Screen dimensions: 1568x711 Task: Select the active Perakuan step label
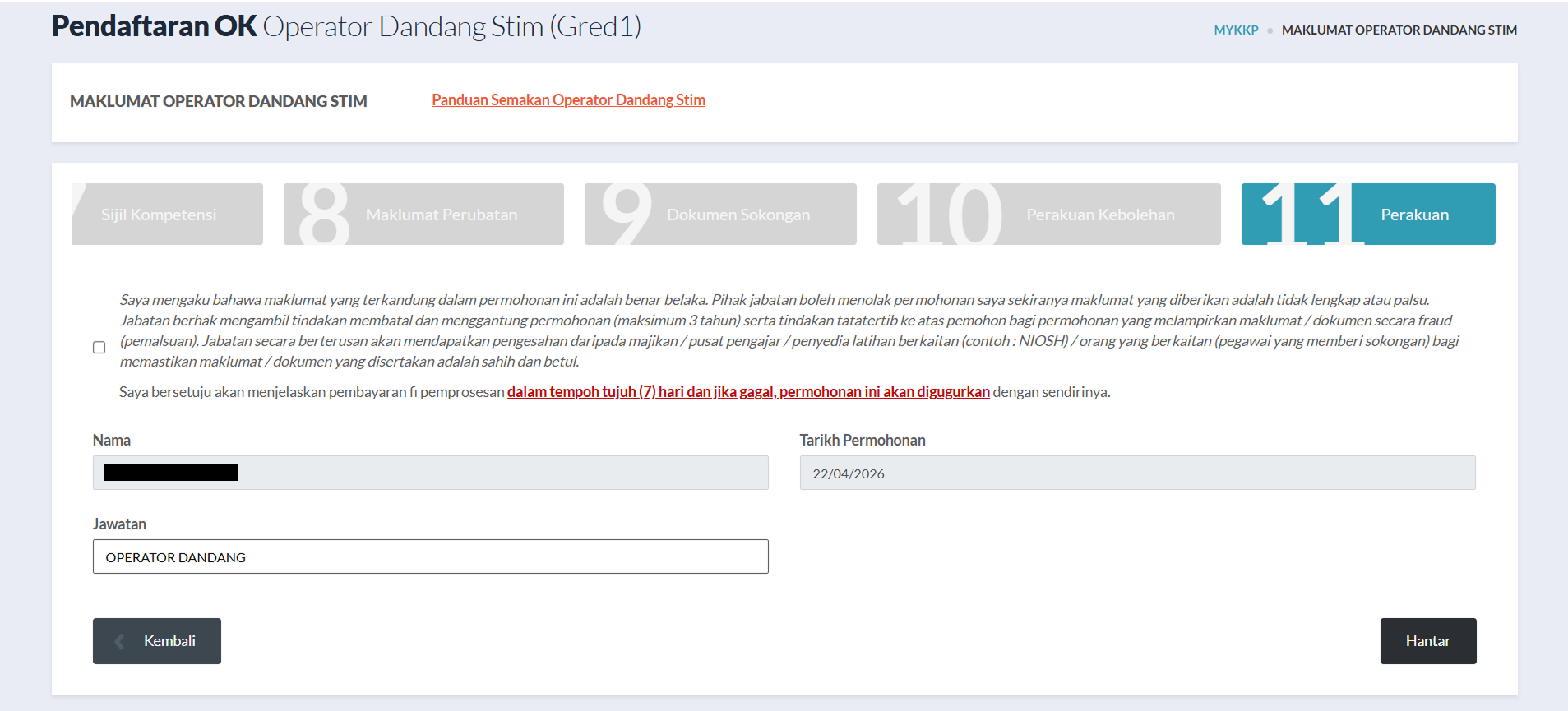(x=1414, y=215)
